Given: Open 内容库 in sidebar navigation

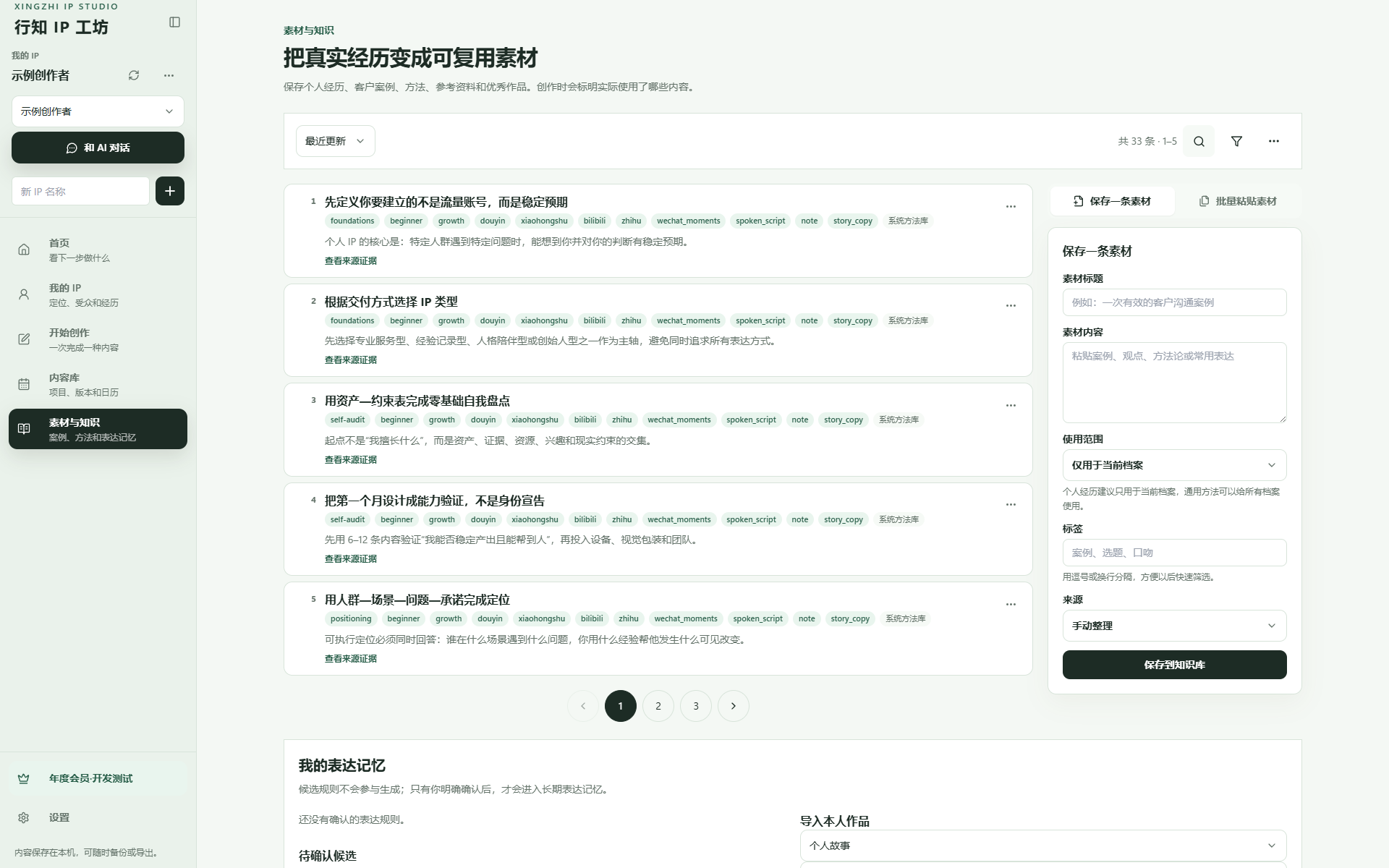Looking at the screenshot, I should (x=98, y=384).
